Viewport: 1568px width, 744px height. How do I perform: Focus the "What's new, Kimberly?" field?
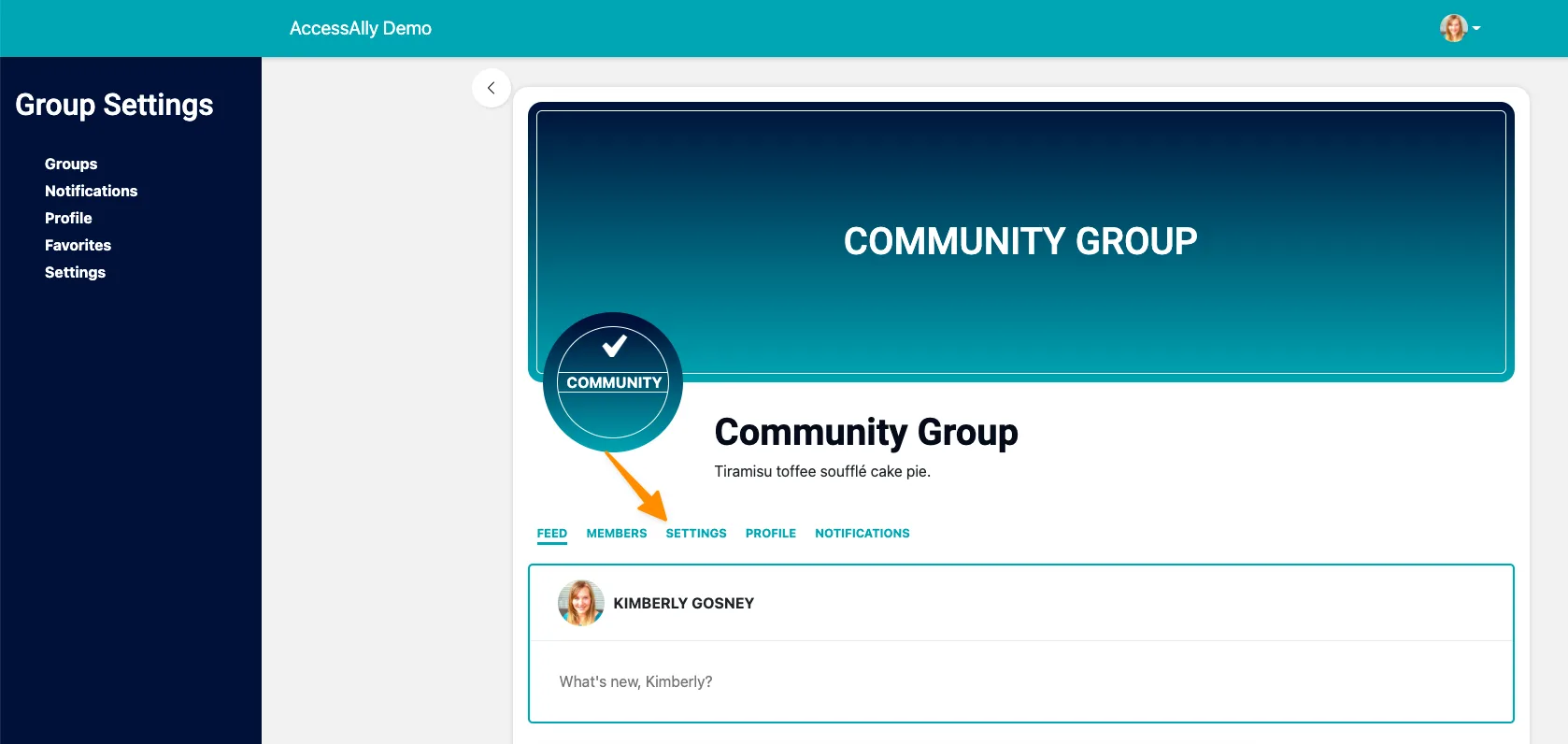pyautogui.click(x=1020, y=681)
